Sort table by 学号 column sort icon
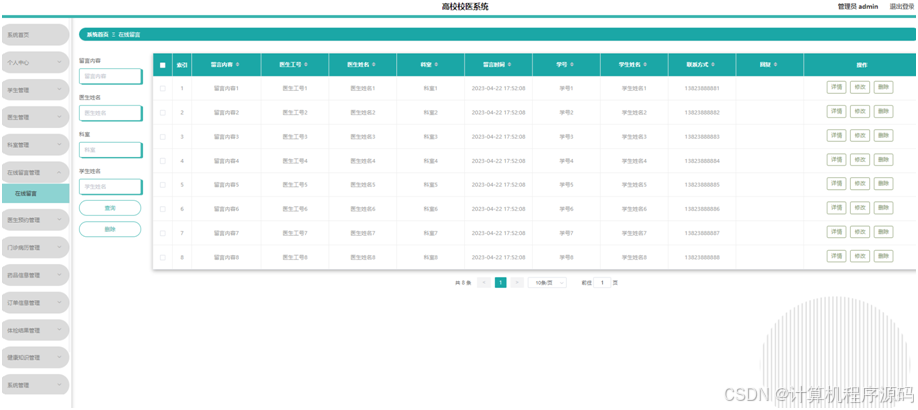The image size is (918, 410). pos(572,65)
